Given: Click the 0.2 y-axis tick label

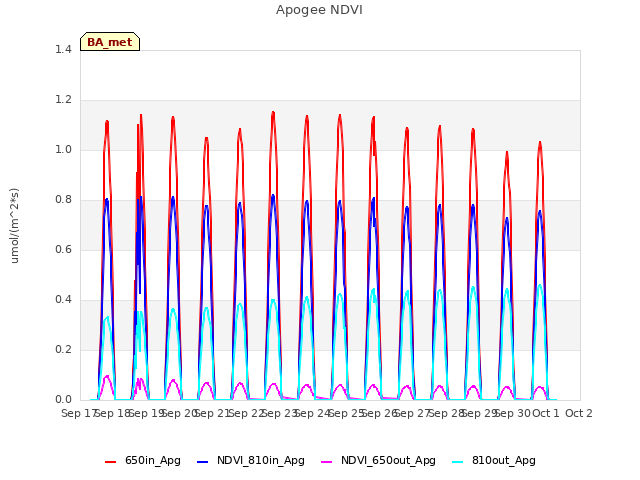Looking at the screenshot, I should (x=63, y=349).
